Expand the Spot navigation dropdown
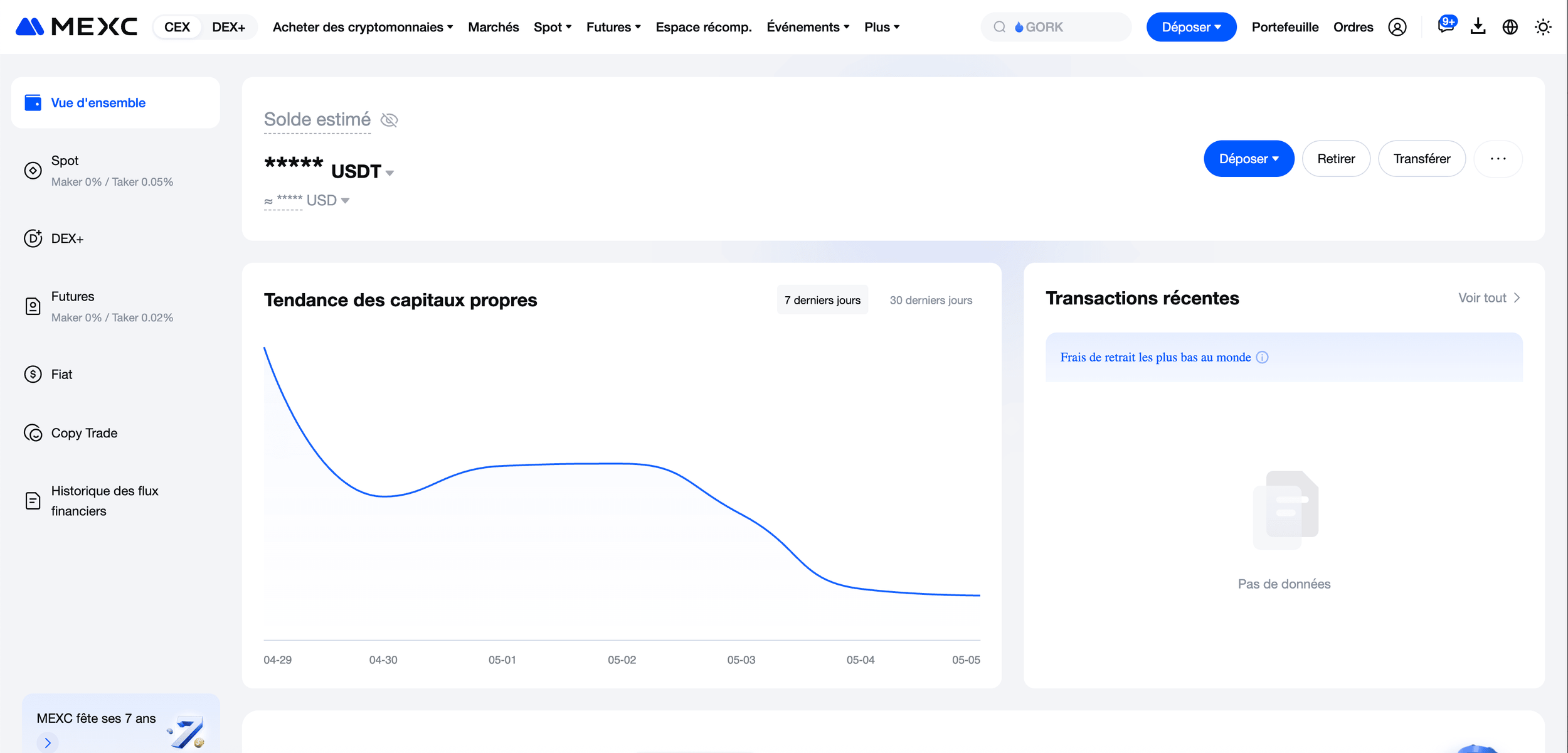The image size is (1568, 753). pyautogui.click(x=553, y=27)
